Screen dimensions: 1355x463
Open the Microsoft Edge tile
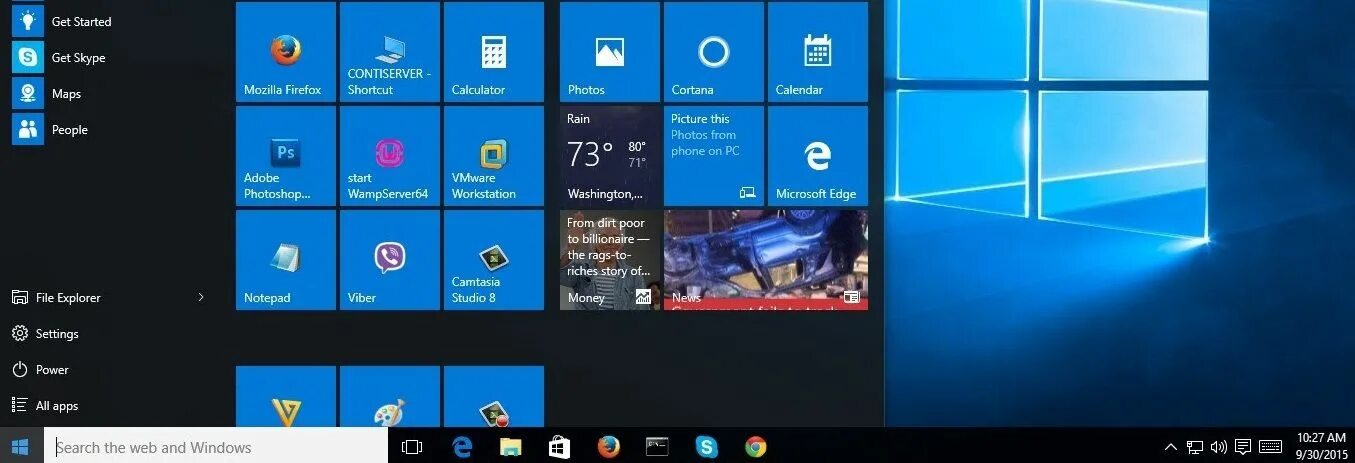pos(817,156)
